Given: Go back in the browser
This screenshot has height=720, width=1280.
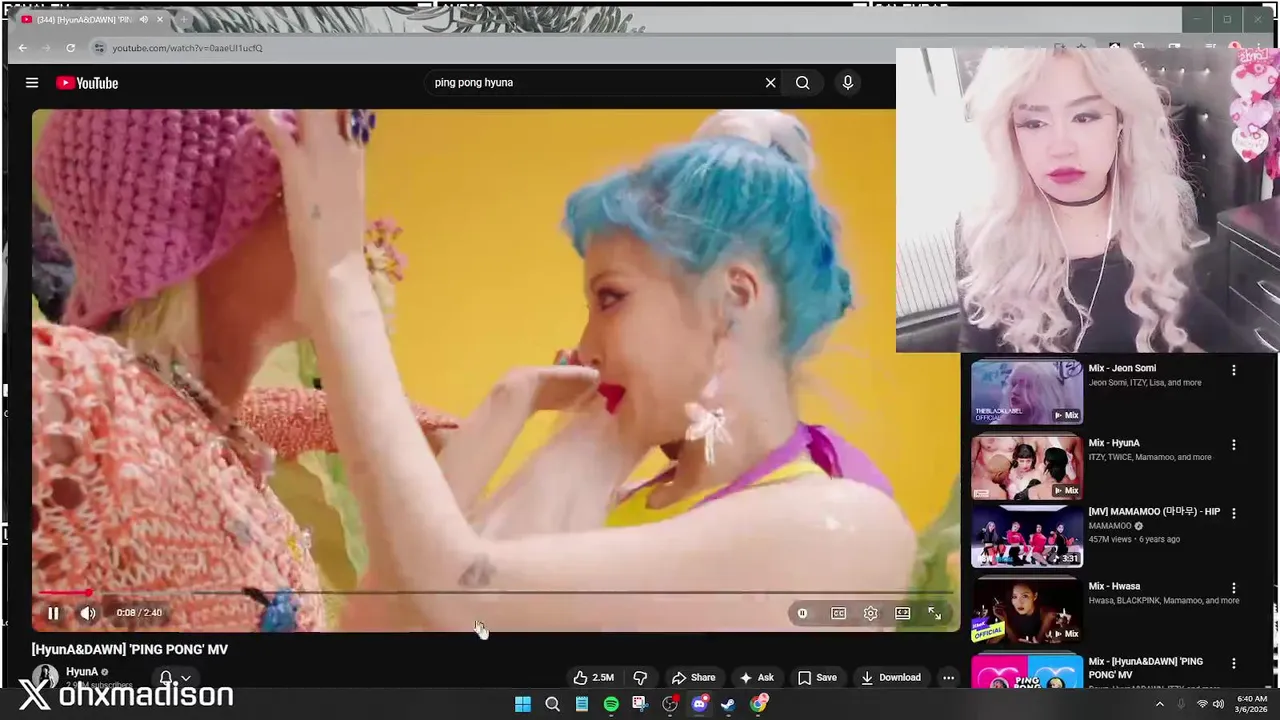Looking at the screenshot, I should pos(23,48).
